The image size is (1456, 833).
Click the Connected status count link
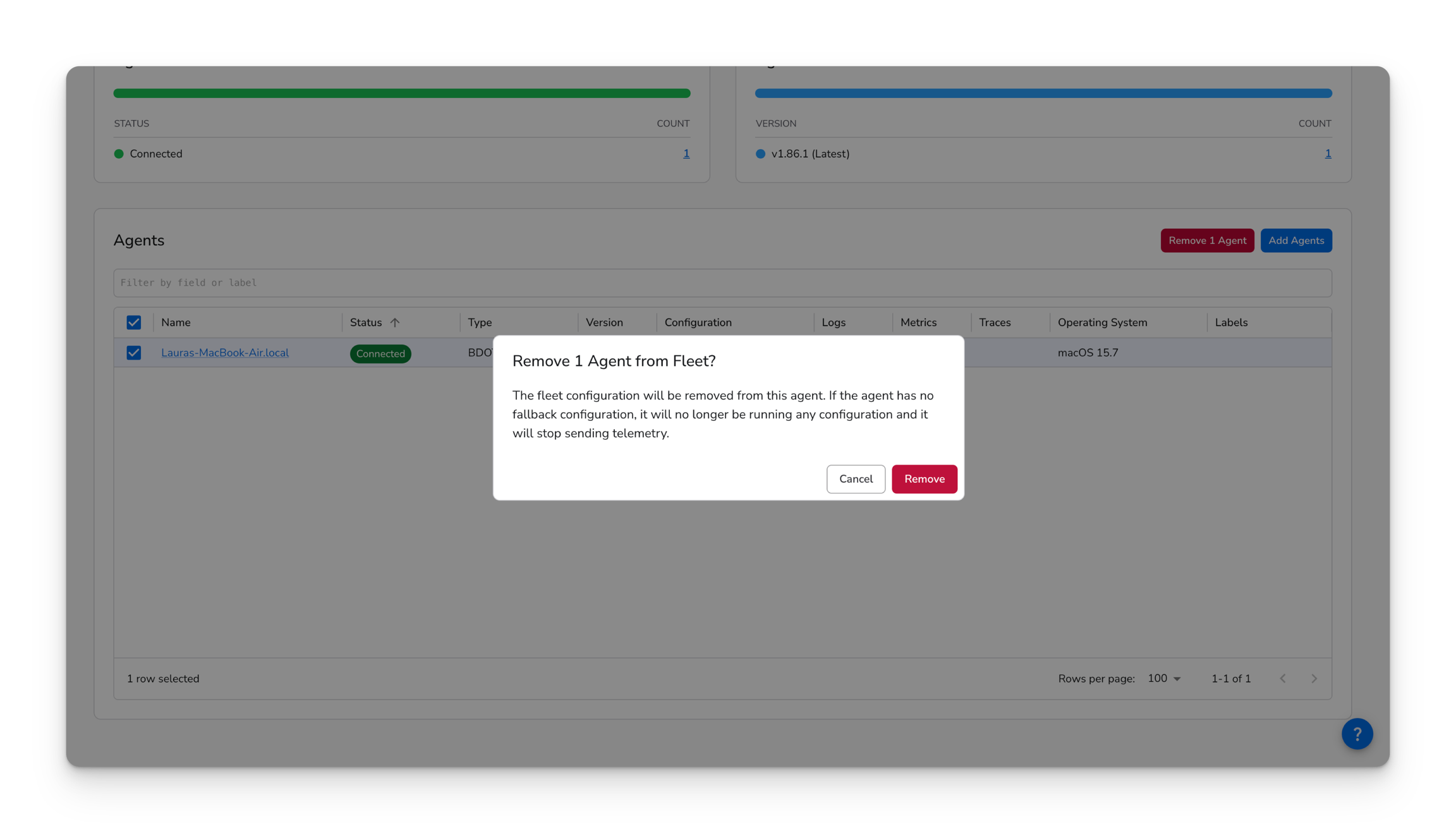tap(686, 154)
